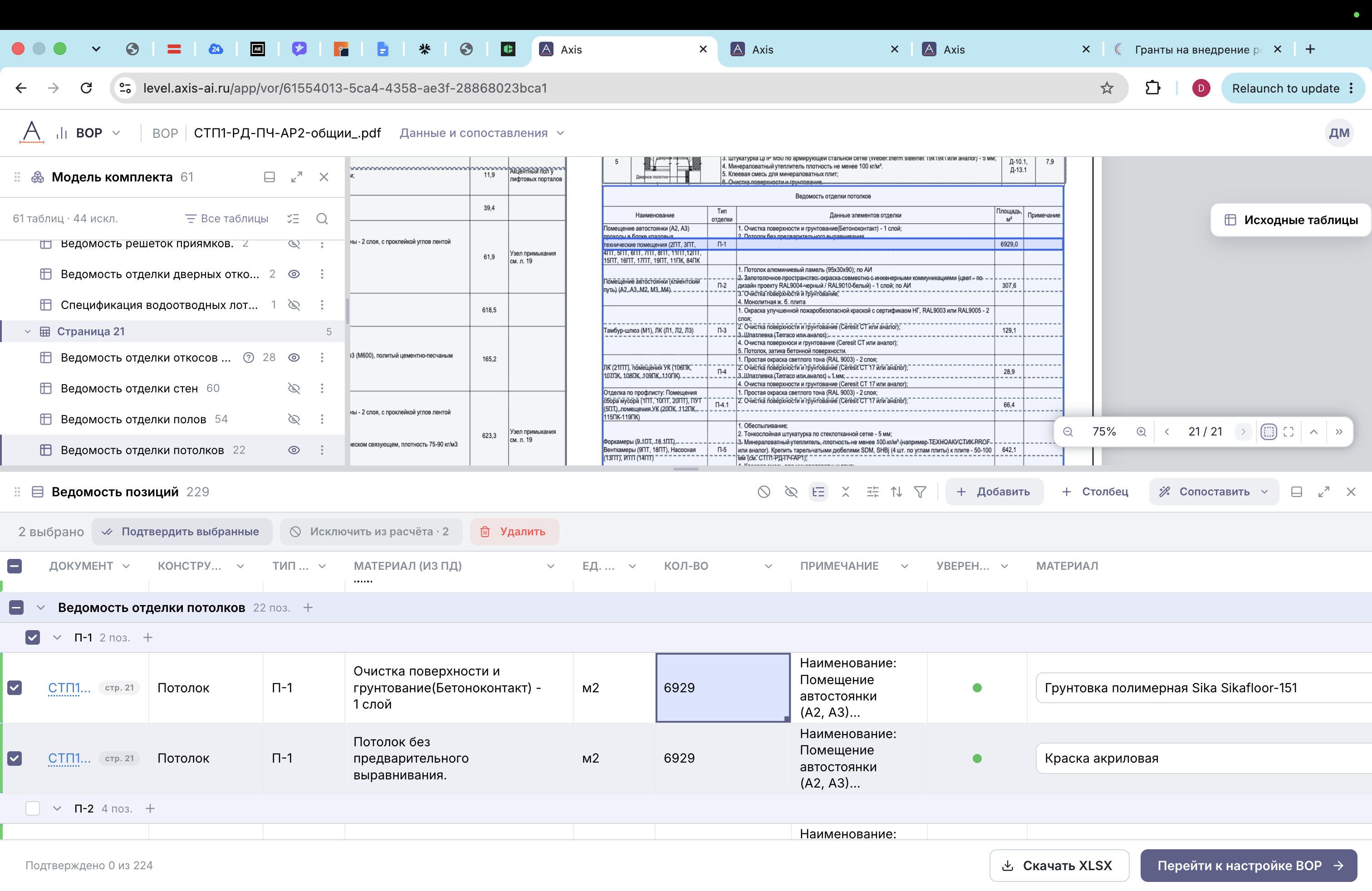Click the Удалить button

click(514, 531)
